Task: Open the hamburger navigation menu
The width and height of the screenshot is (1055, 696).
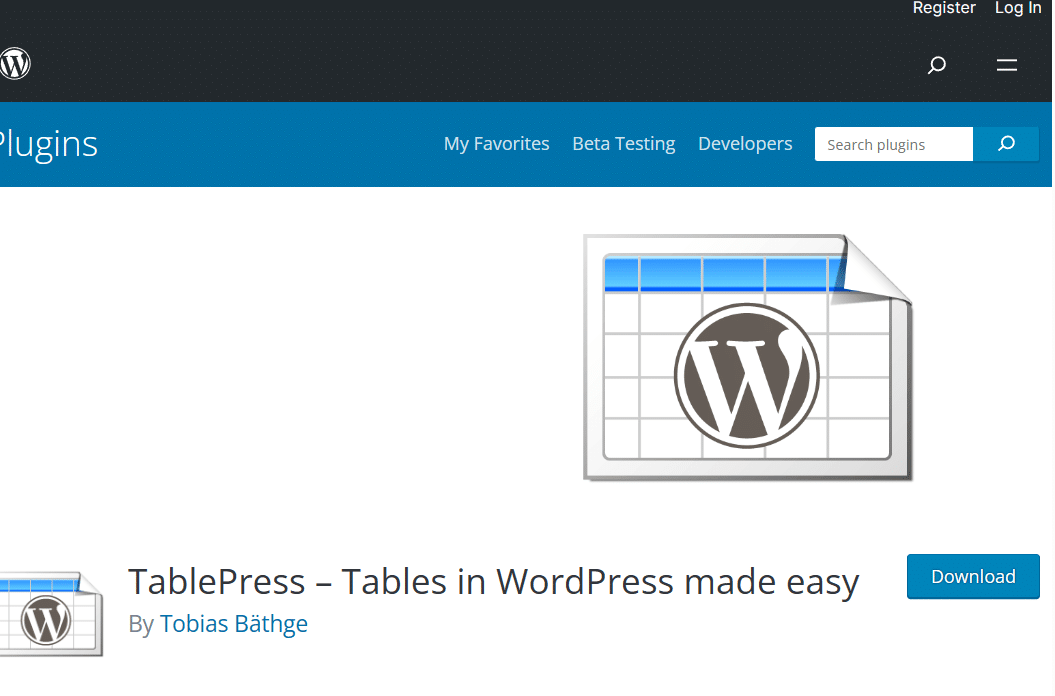Action: click(x=1006, y=64)
